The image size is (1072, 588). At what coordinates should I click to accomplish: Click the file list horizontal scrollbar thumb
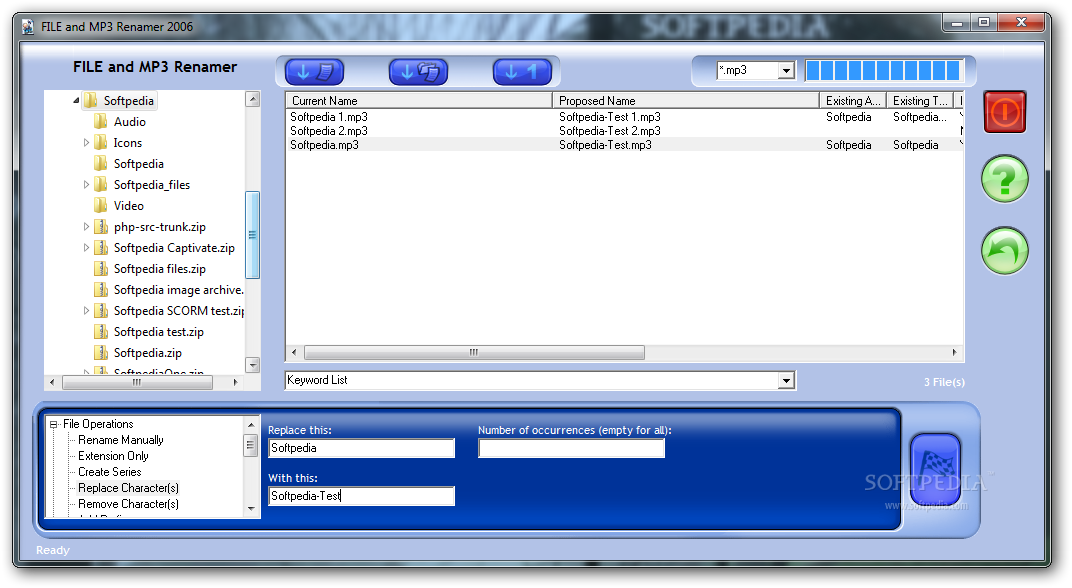click(x=474, y=353)
